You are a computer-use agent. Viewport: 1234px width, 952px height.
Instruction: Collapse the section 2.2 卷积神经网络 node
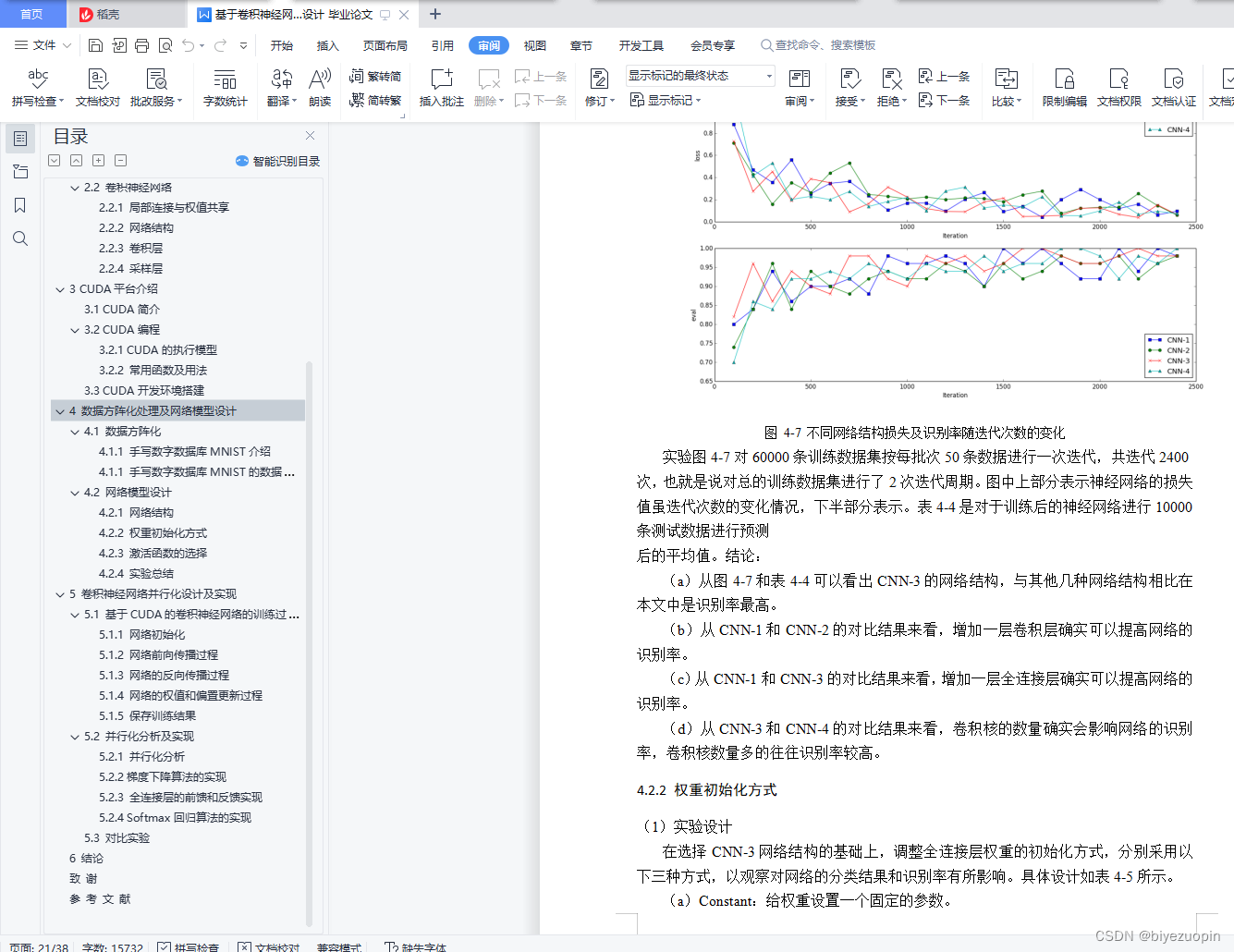(75, 188)
